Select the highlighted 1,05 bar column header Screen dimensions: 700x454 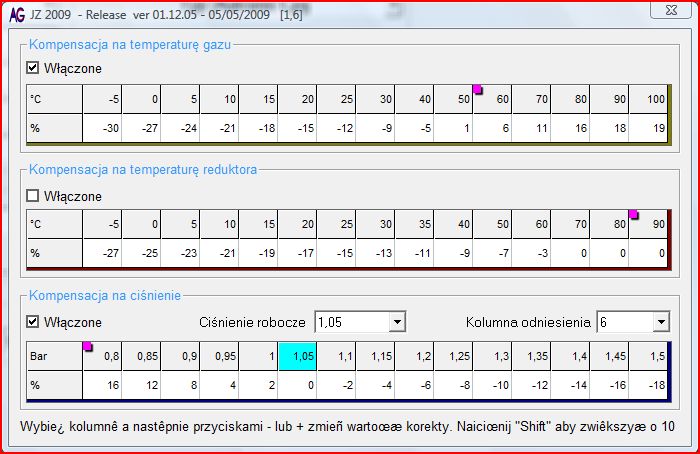pyautogui.click(x=297, y=356)
